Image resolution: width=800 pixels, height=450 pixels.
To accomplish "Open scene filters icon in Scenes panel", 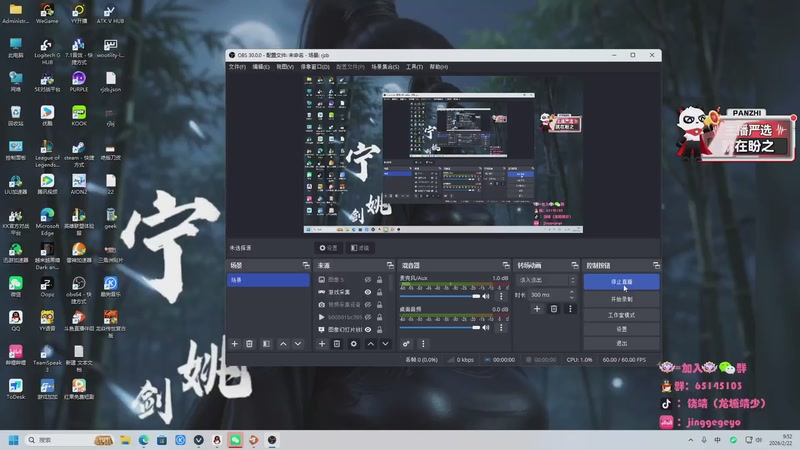I will tap(266, 344).
